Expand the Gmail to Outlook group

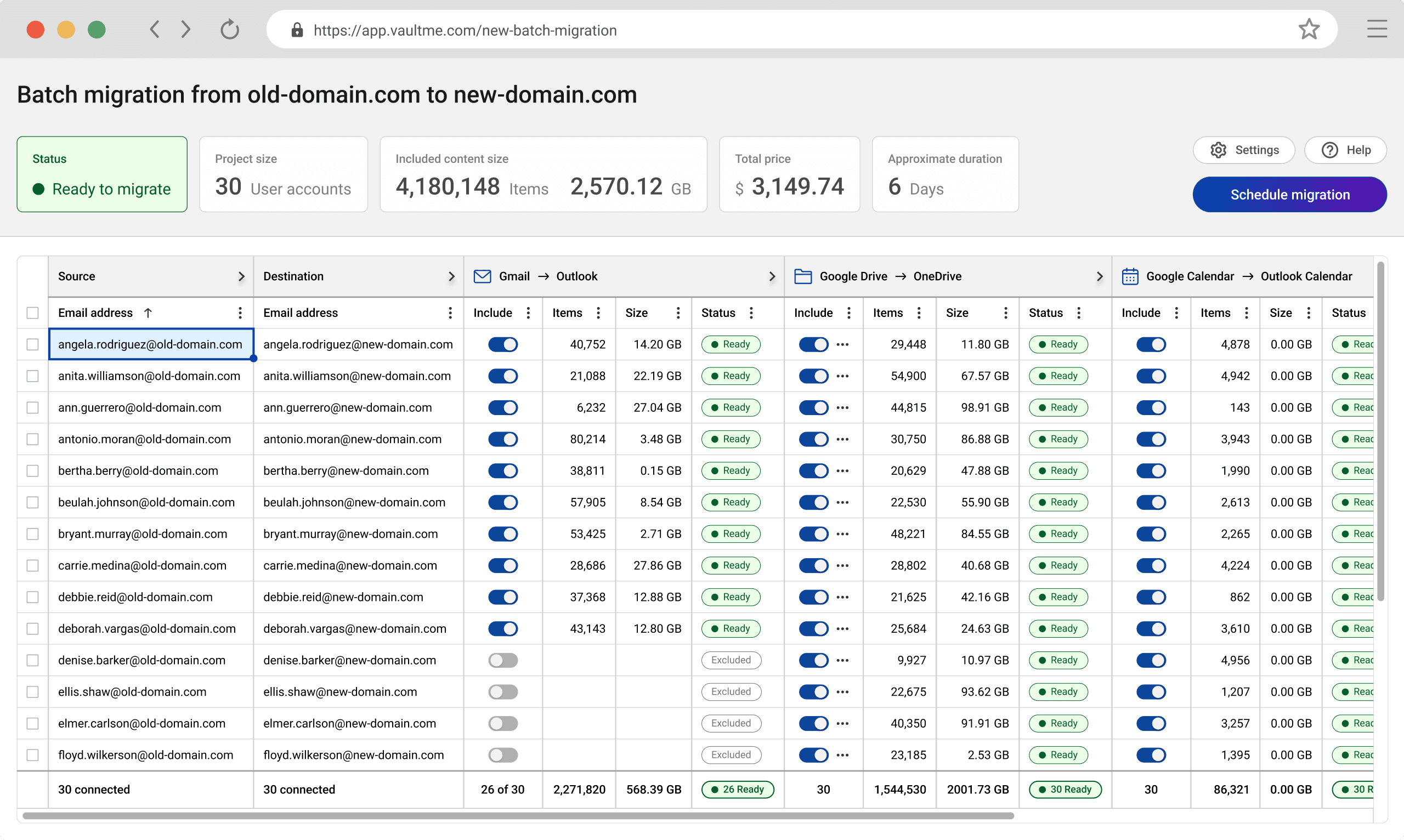(772, 276)
